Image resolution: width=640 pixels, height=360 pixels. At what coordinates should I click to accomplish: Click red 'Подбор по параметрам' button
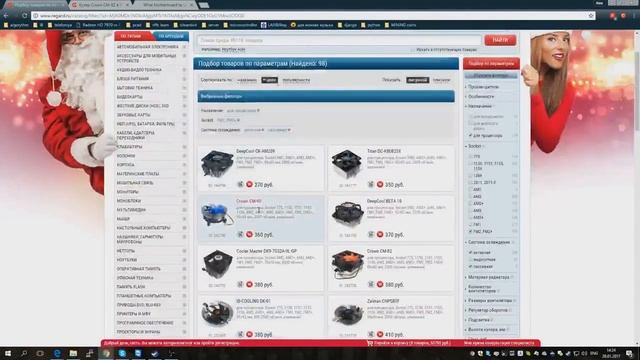tap(491, 64)
